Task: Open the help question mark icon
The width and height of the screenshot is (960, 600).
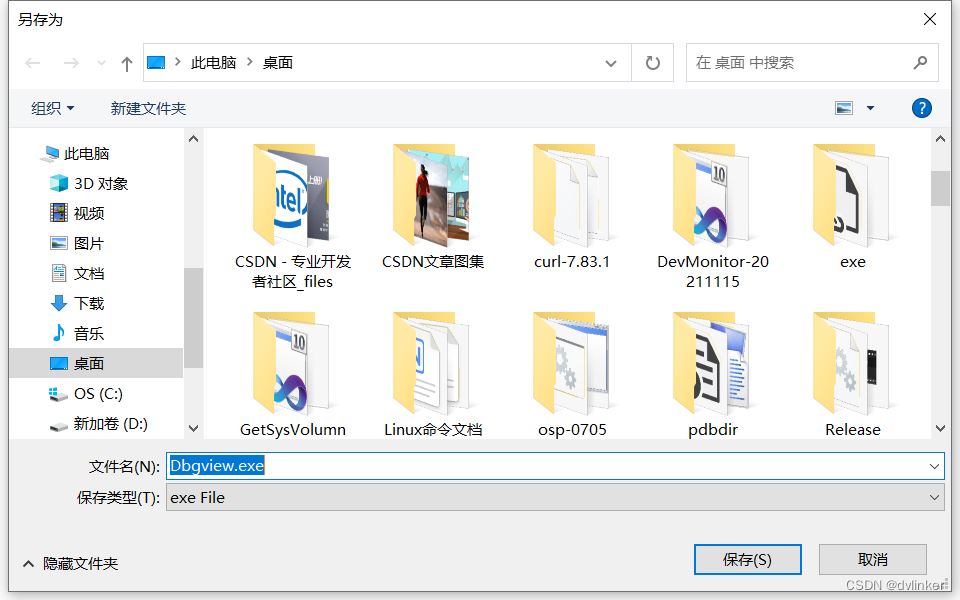Action: tap(922, 108)
